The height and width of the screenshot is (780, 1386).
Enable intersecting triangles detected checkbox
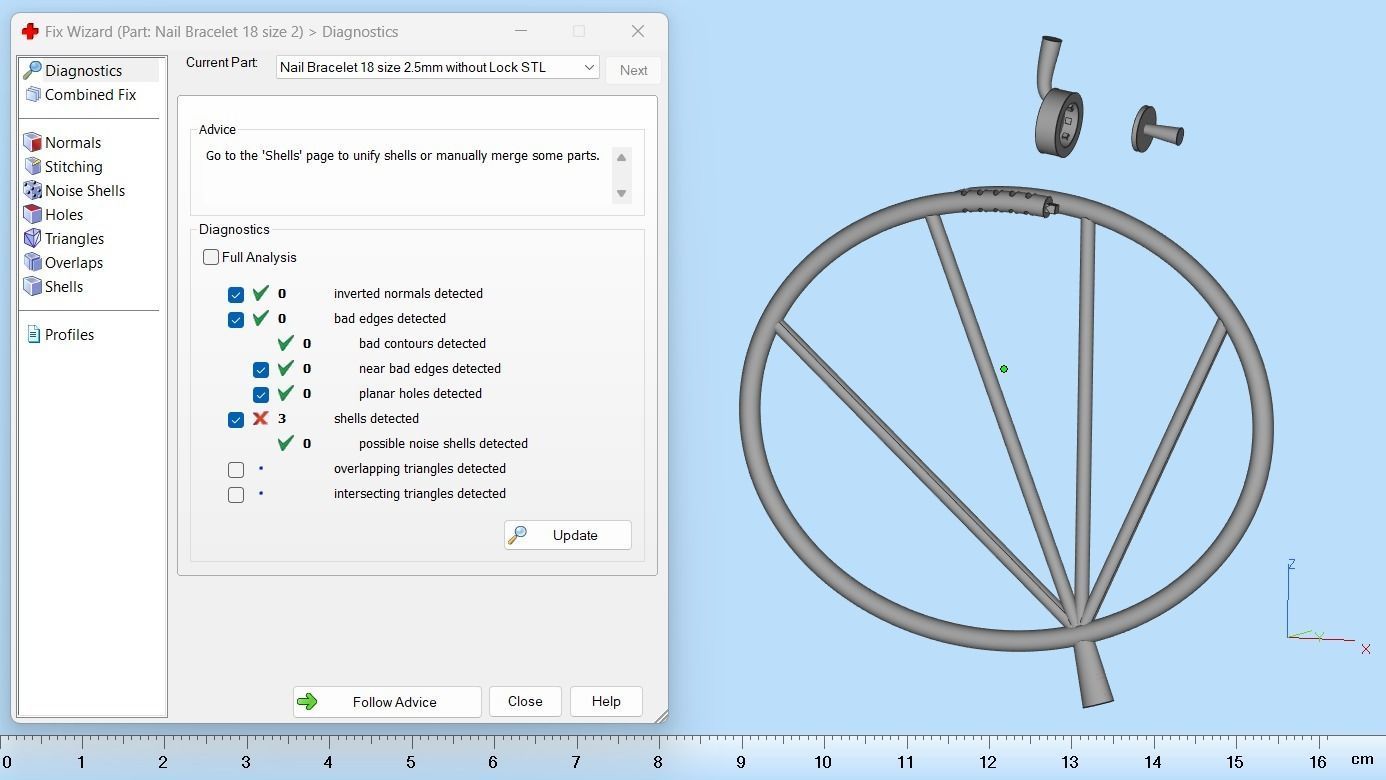236,494
